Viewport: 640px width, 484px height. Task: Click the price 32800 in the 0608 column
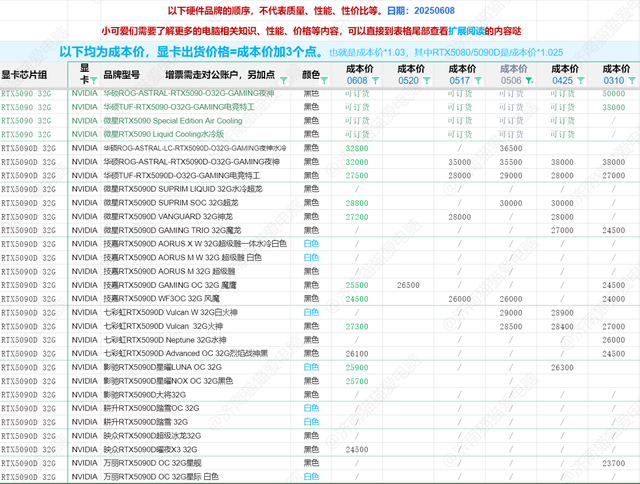tap(357, 148)
